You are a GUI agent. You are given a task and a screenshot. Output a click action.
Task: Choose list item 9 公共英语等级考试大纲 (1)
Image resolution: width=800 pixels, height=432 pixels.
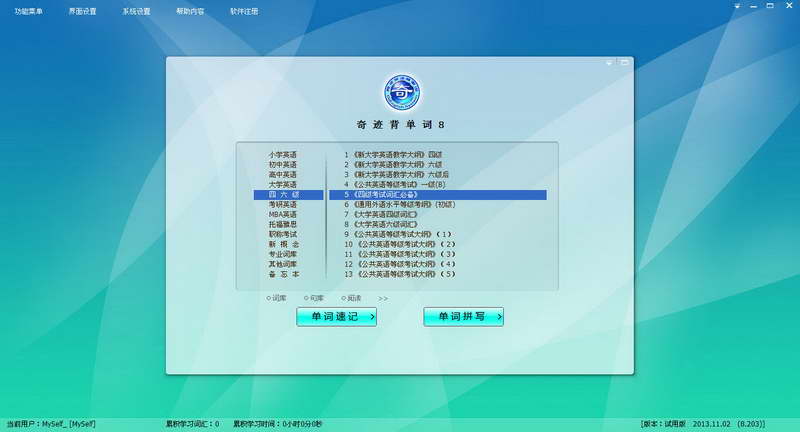click(x=398, y=234)
